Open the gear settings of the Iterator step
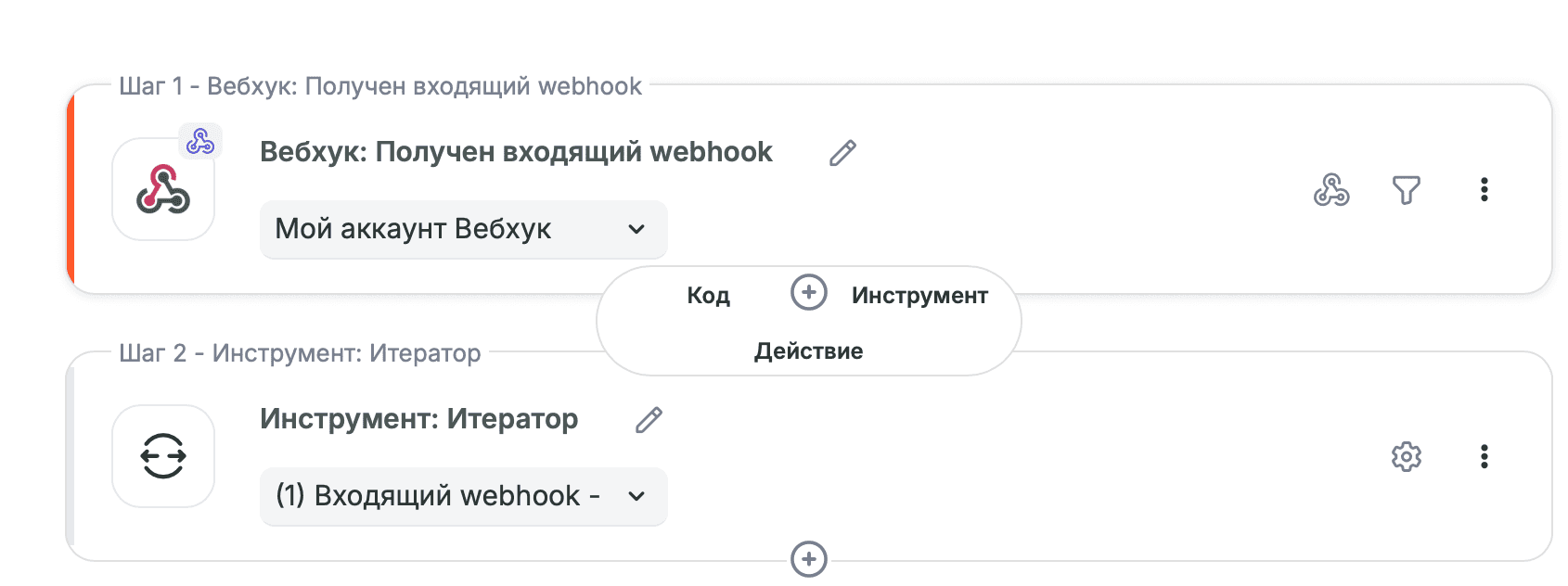1568x586 pixels. [1407, 456]
